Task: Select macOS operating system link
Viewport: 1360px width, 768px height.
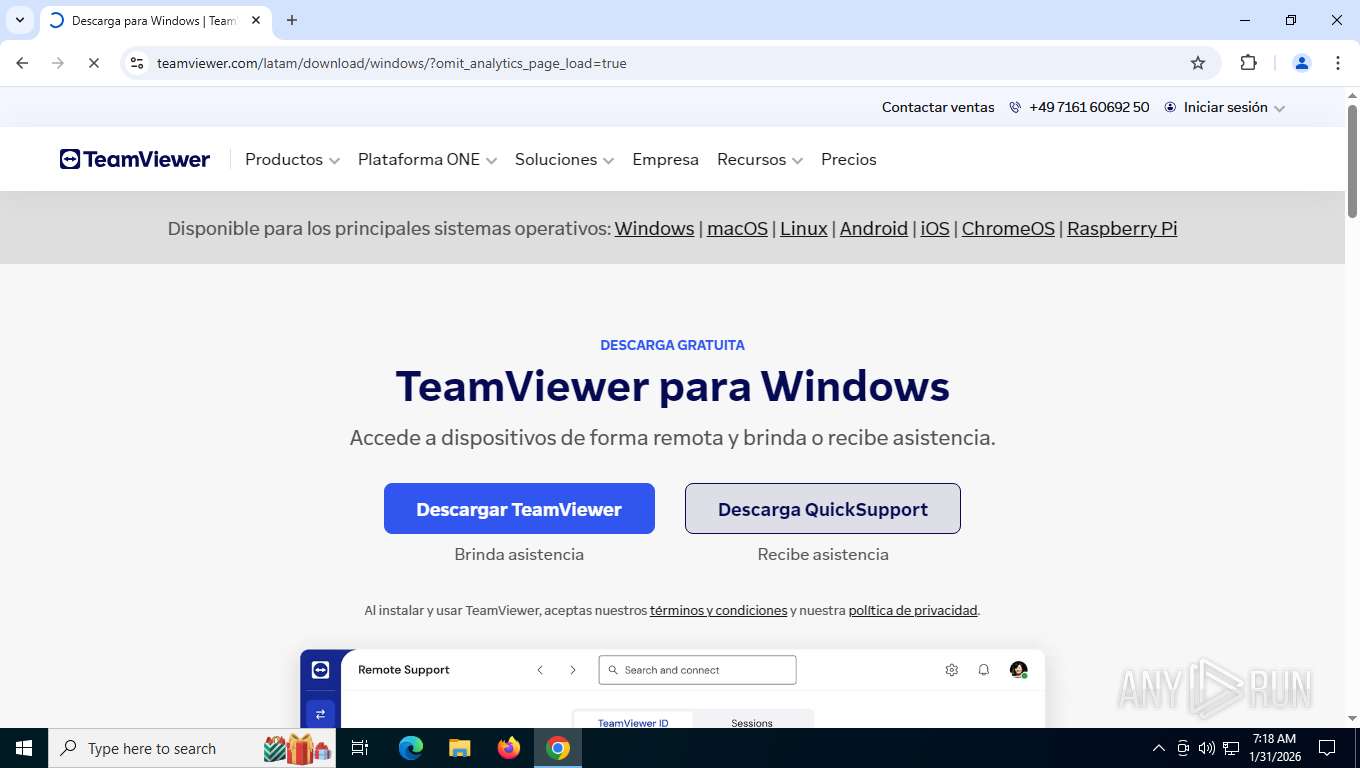Action: point(737,228)
